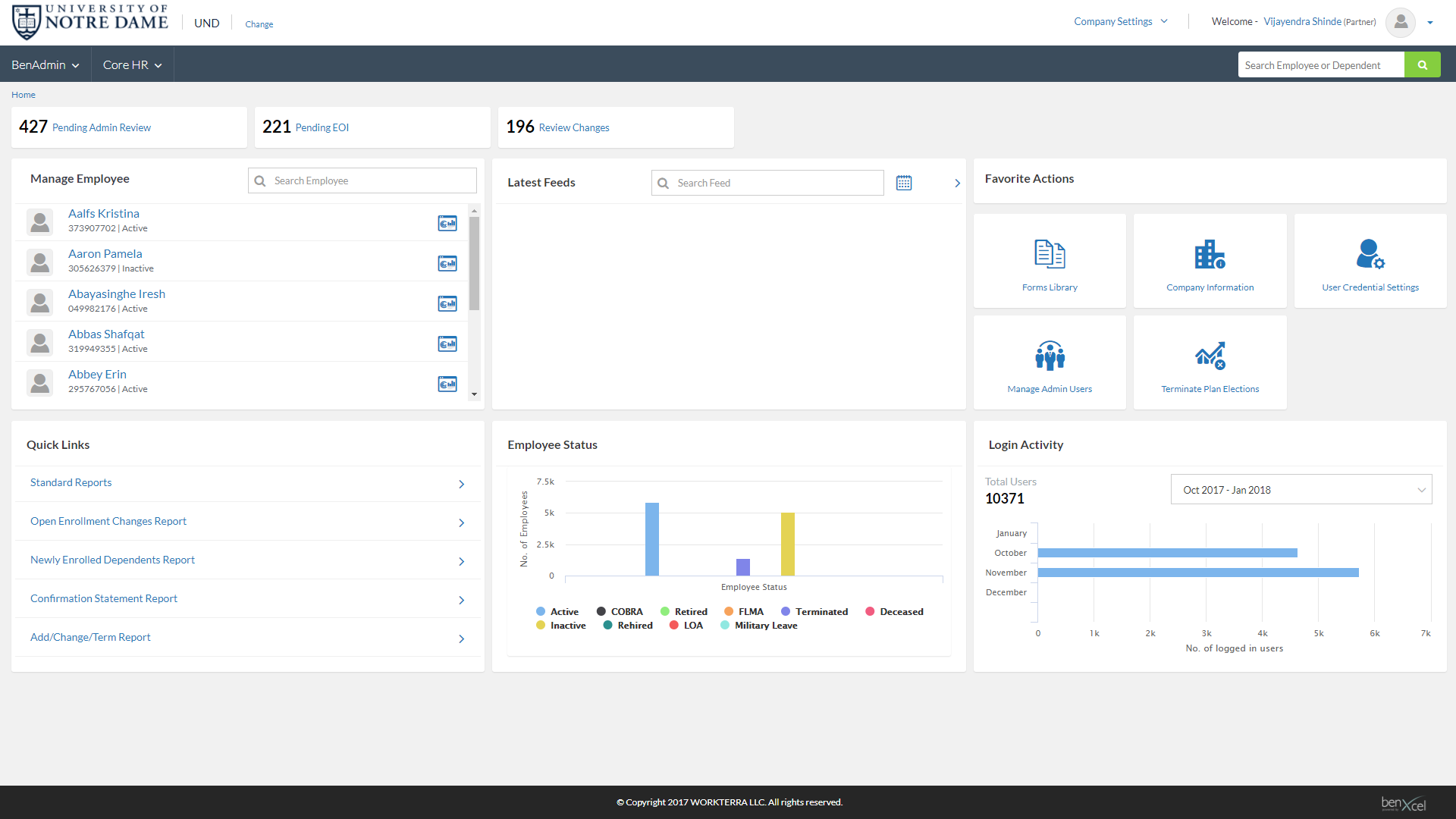This screenshot has height=819, width=1456.
Task: Open Company Settings dropdown
Action: (1120, 22)
